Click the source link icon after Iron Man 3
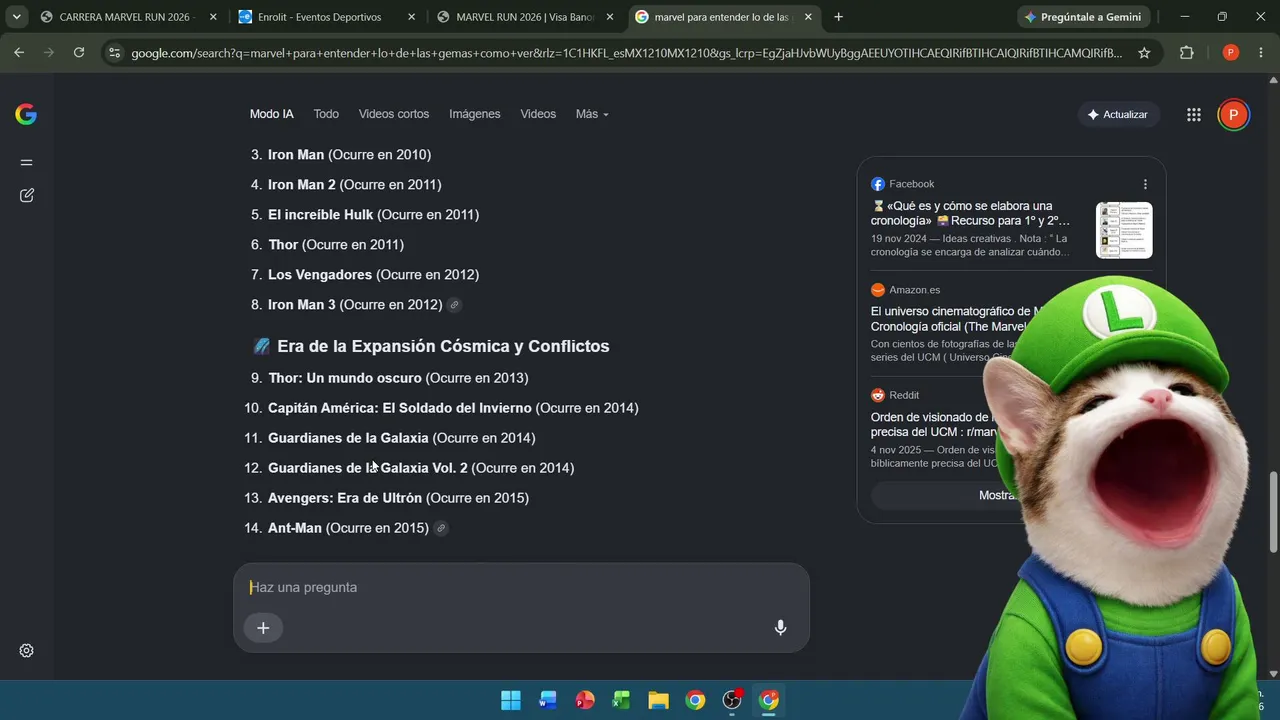 [455, 305]
